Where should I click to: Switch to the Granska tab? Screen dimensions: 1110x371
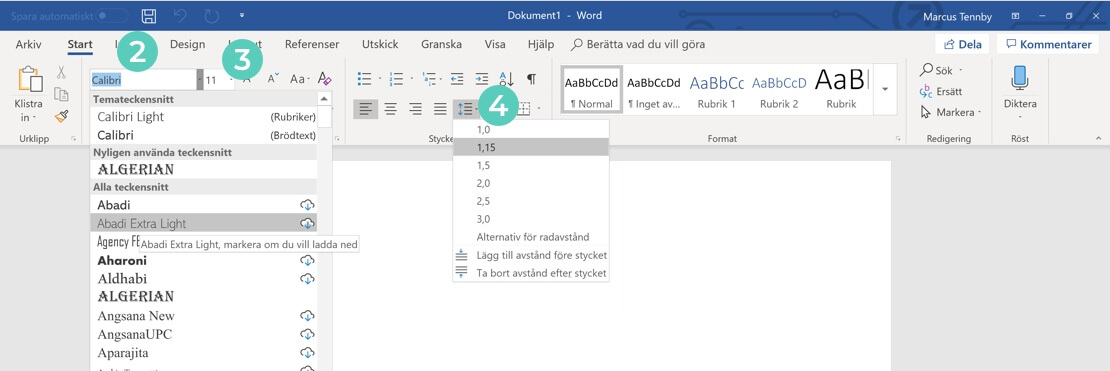coord(442,44)
